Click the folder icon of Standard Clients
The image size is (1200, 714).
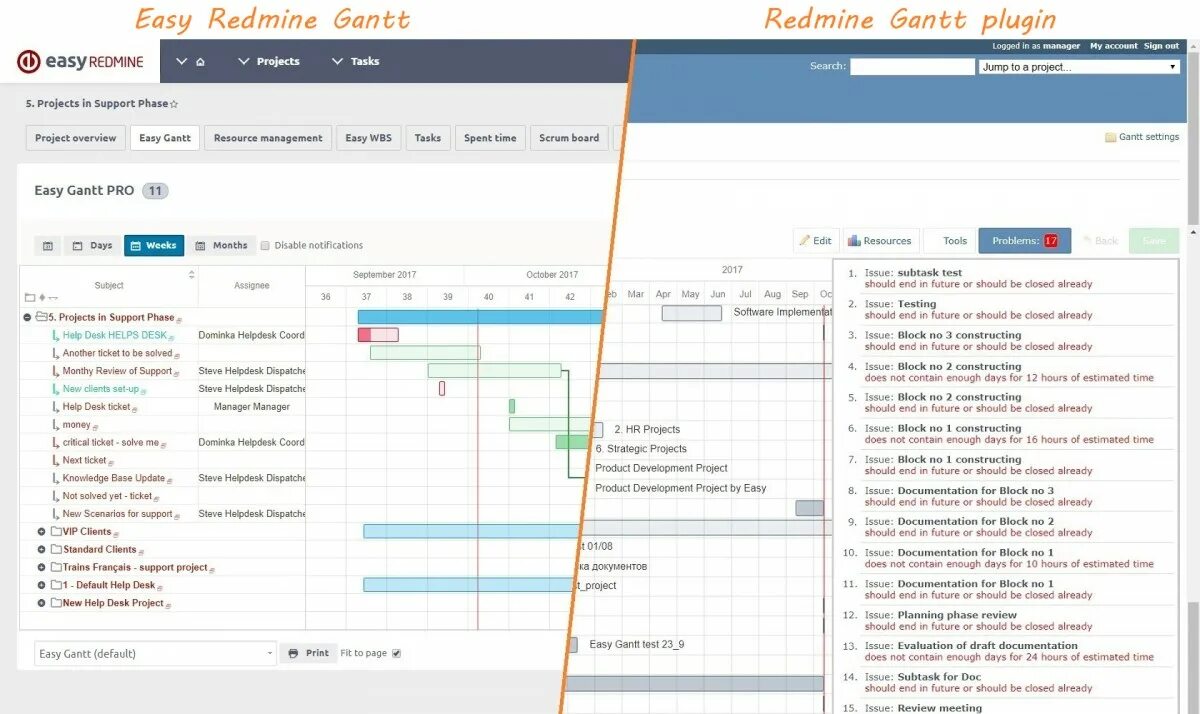(56, 550)
